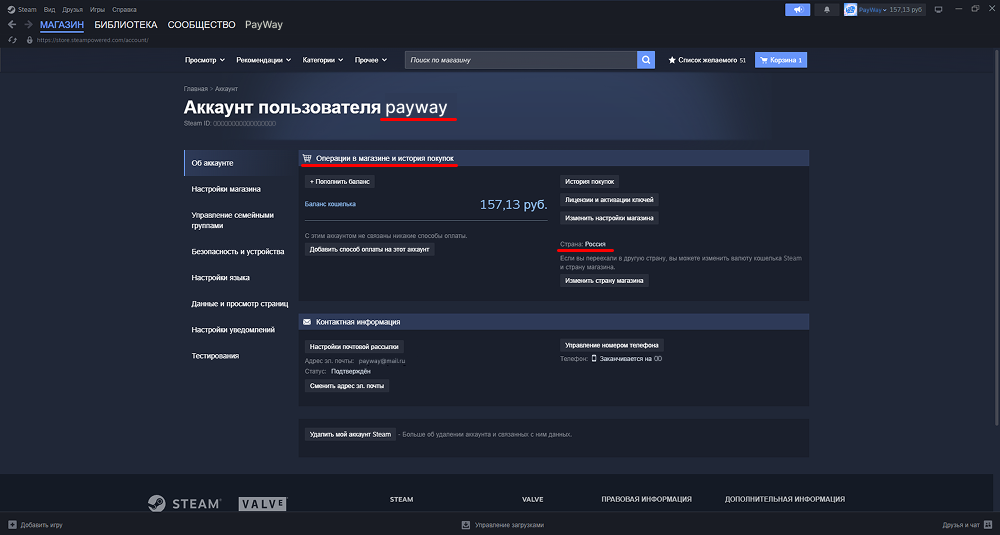Click the Главная breadcrumb link
Viewport: 1000px width, 535px height.
pos(196,89)
